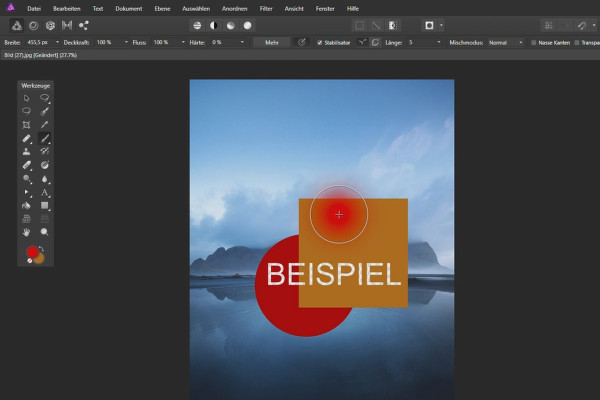
Task: Select the Dodge Brush tool
Action: (x=26, y=179)
